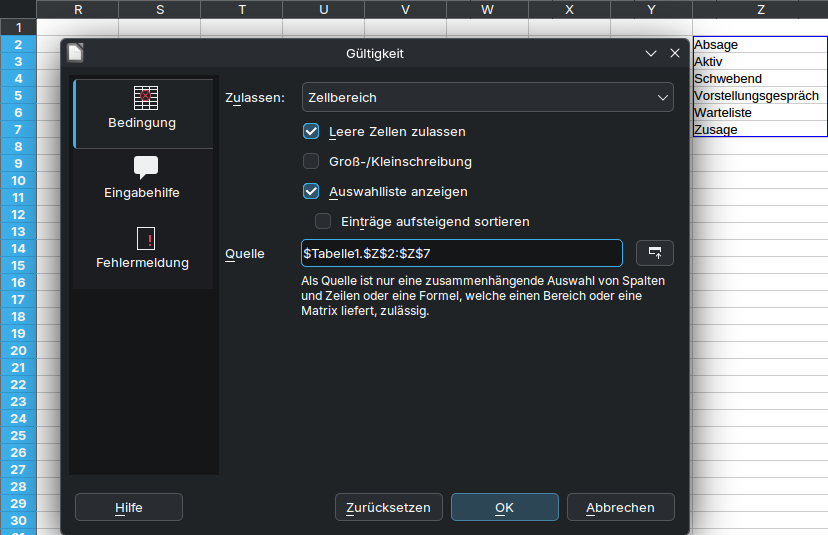
Task: Click the Bedingung grid icon
Action: [x=146, y=98]
